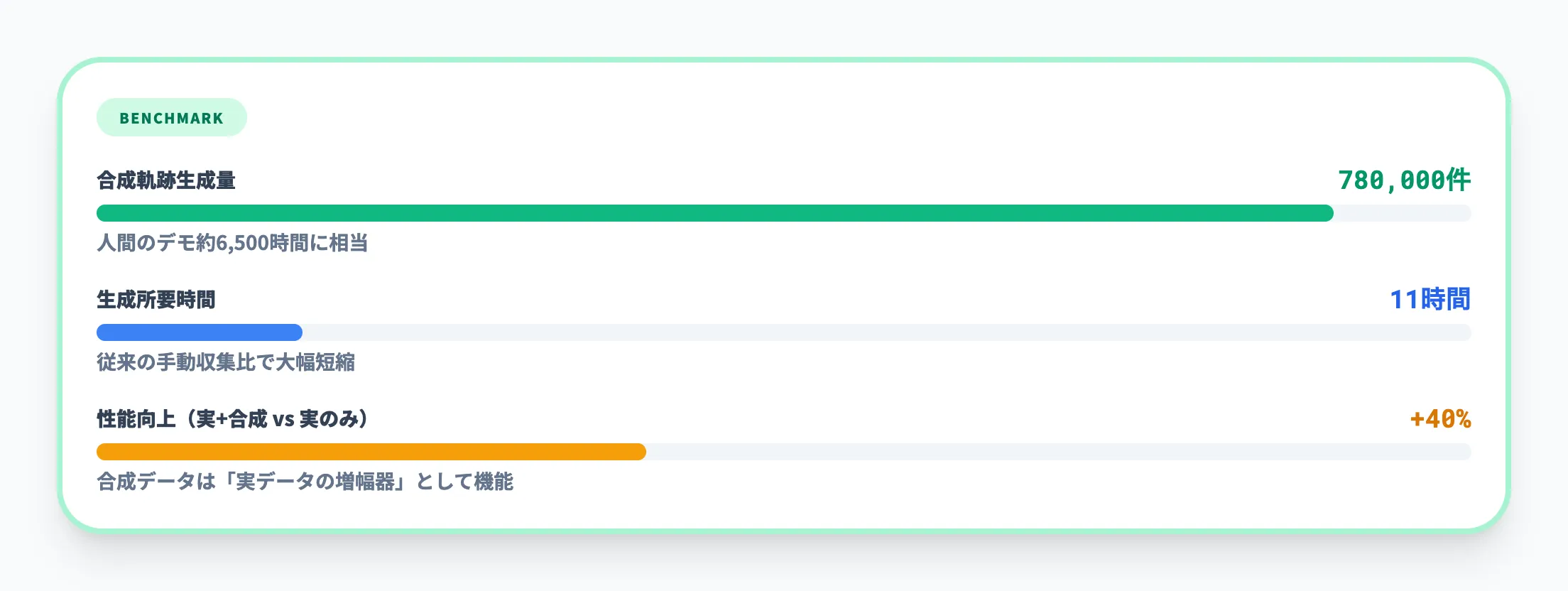Click the BENCHMARK badge
The image size is (1568, 591).
point(171,118)
